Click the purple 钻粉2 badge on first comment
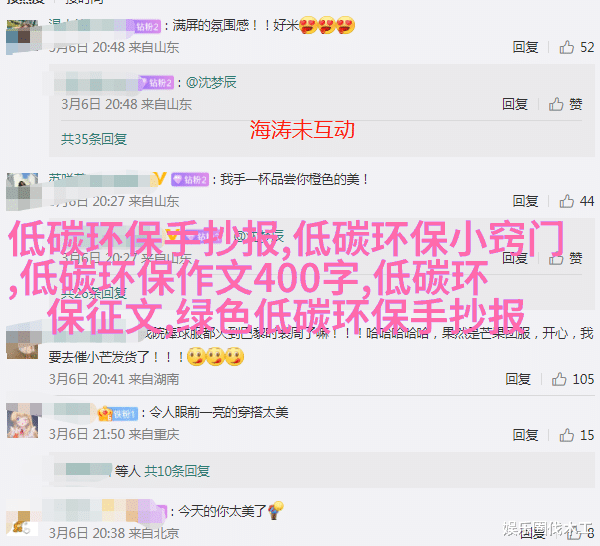This screenshot has width=600, height=546. [148, 26]
